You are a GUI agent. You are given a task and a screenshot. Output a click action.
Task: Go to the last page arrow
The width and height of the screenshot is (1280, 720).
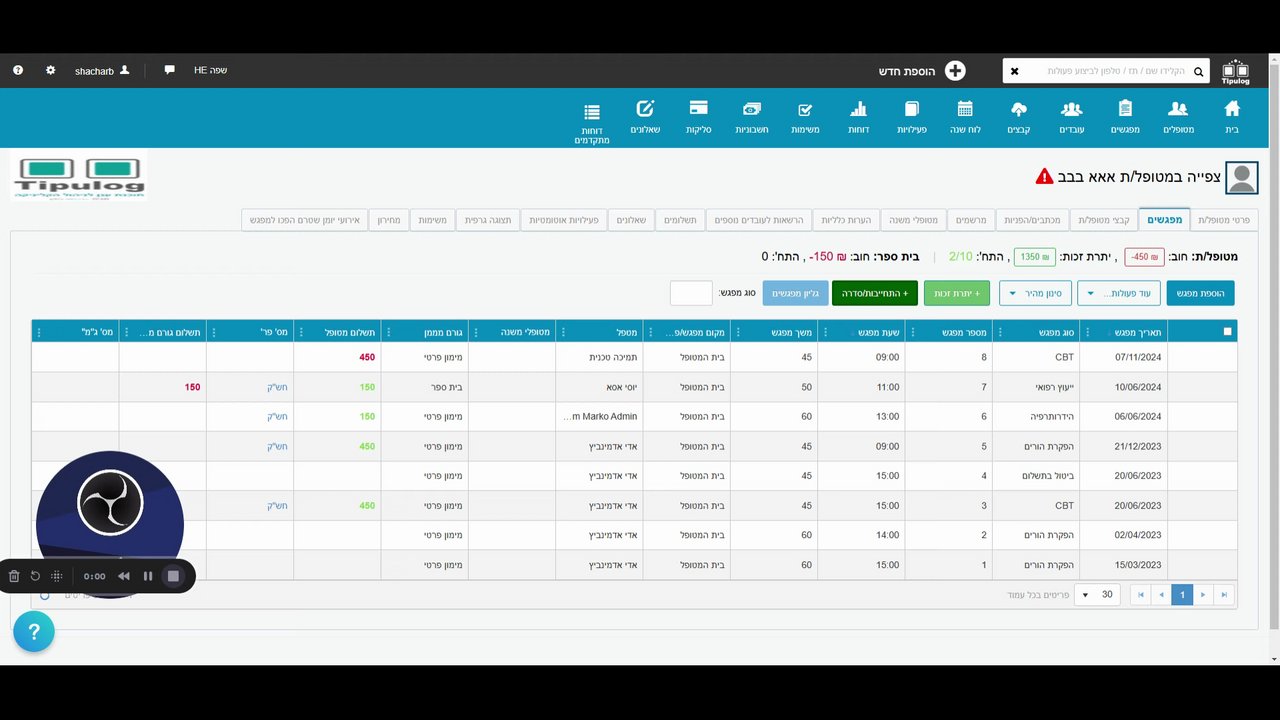point(1224,595)
